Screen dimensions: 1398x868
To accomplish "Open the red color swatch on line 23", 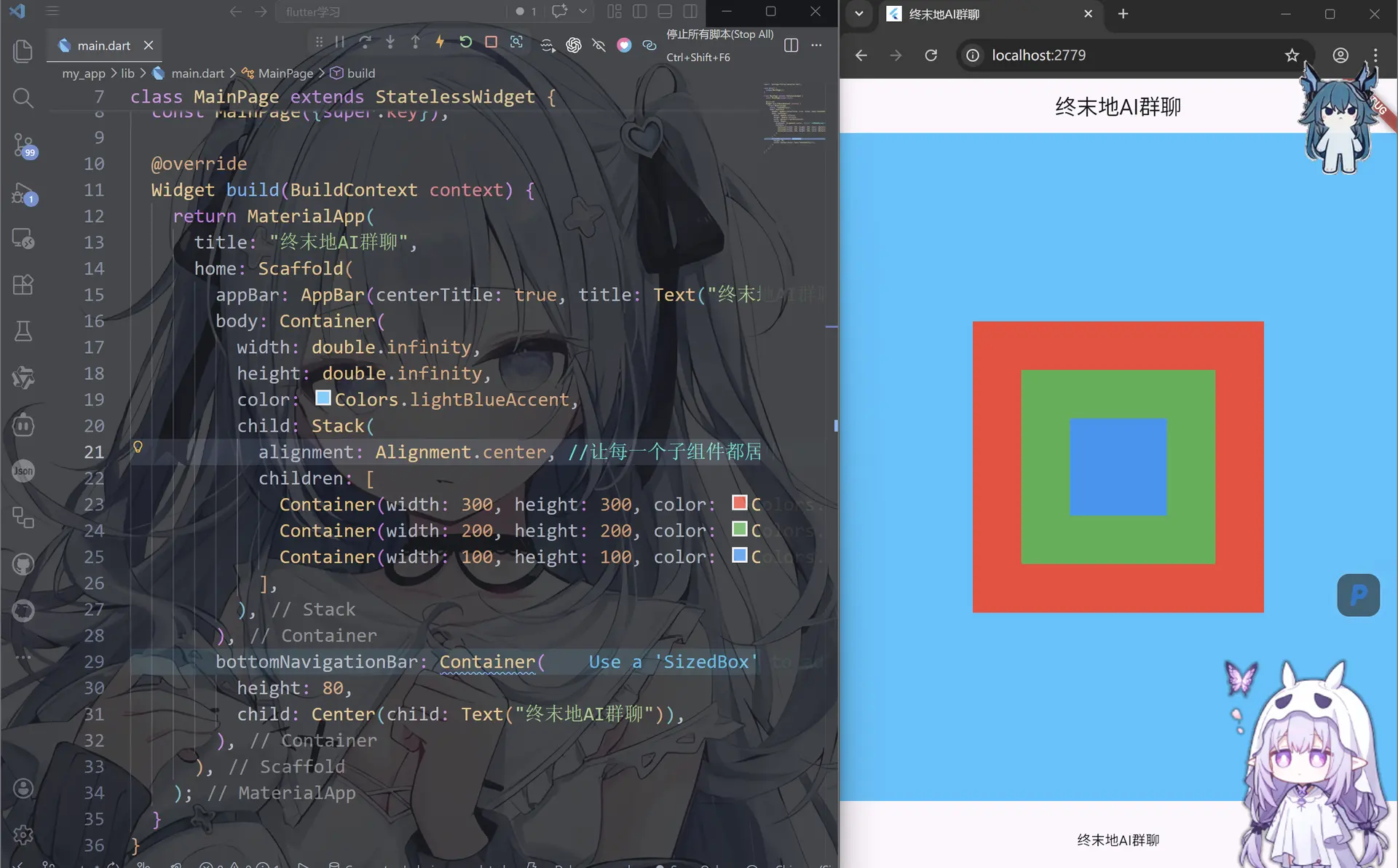I will click(x=739, y=502).
